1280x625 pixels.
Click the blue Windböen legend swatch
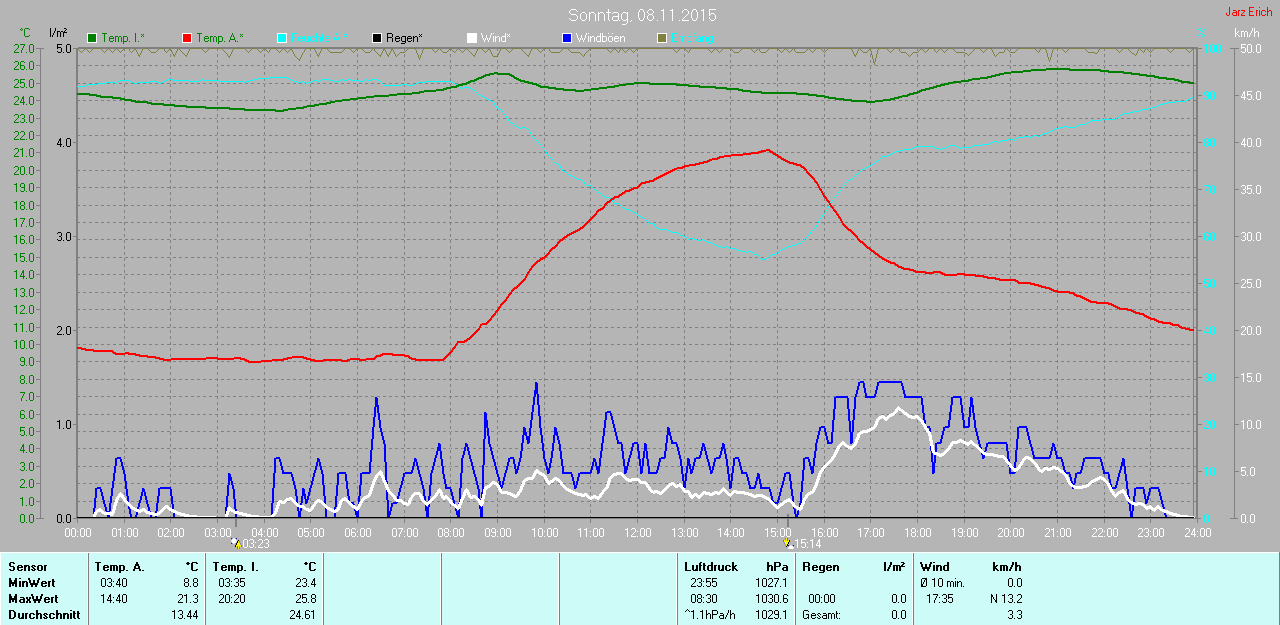coord(567,38)
